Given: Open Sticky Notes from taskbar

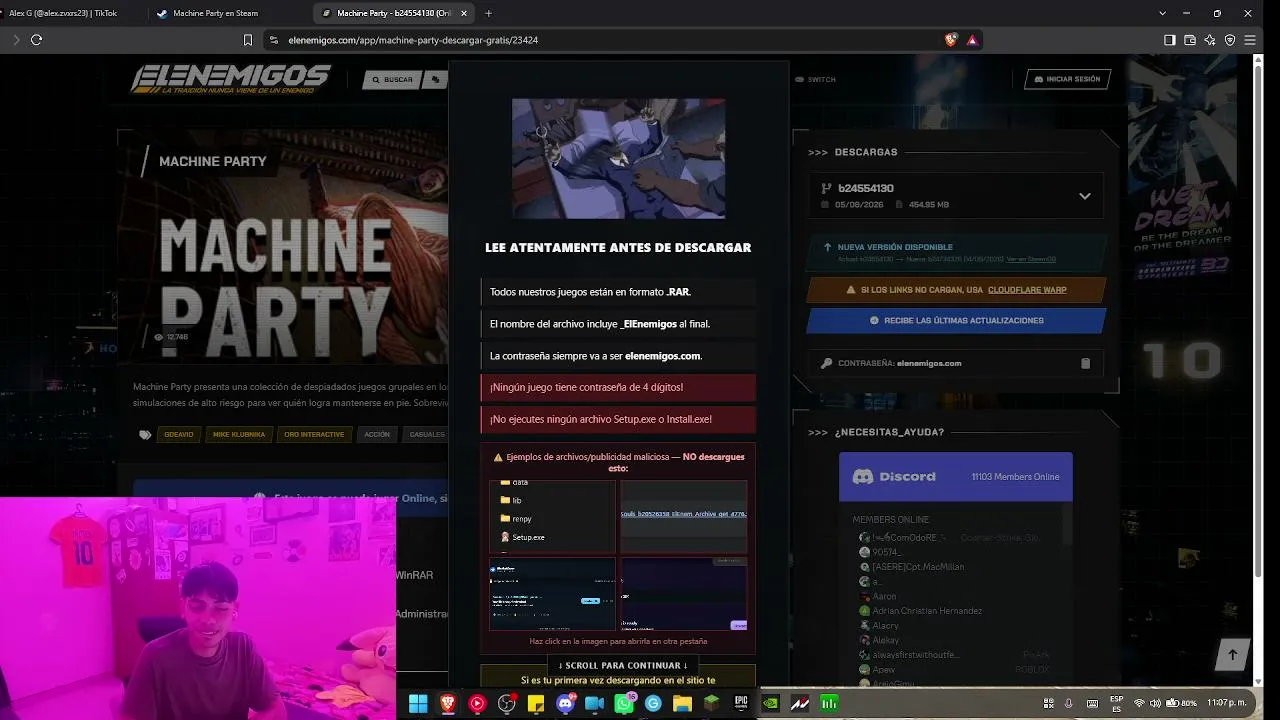Looking at the screenshot, I should click(536, 704).
